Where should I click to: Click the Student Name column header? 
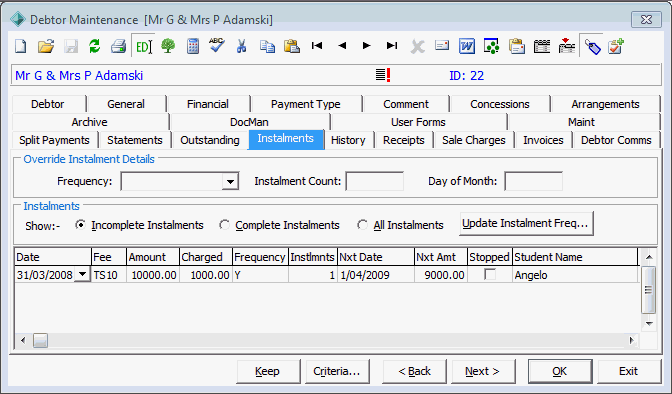tap(575, 257)
